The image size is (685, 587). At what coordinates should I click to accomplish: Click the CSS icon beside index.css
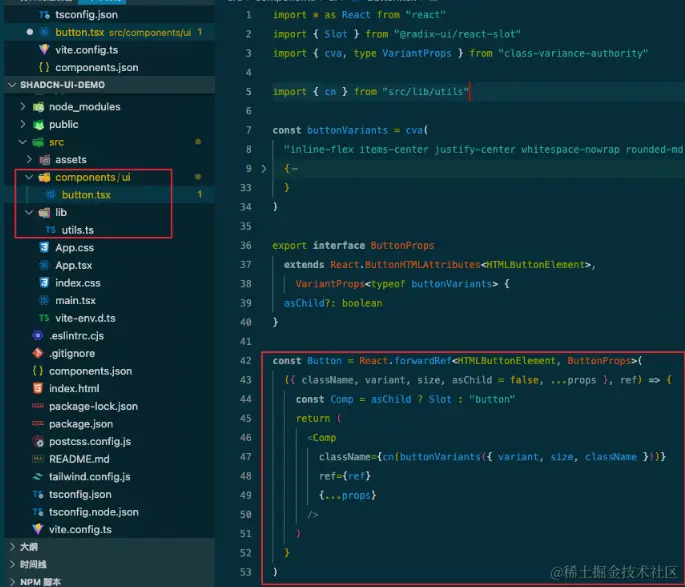point(44,283)
